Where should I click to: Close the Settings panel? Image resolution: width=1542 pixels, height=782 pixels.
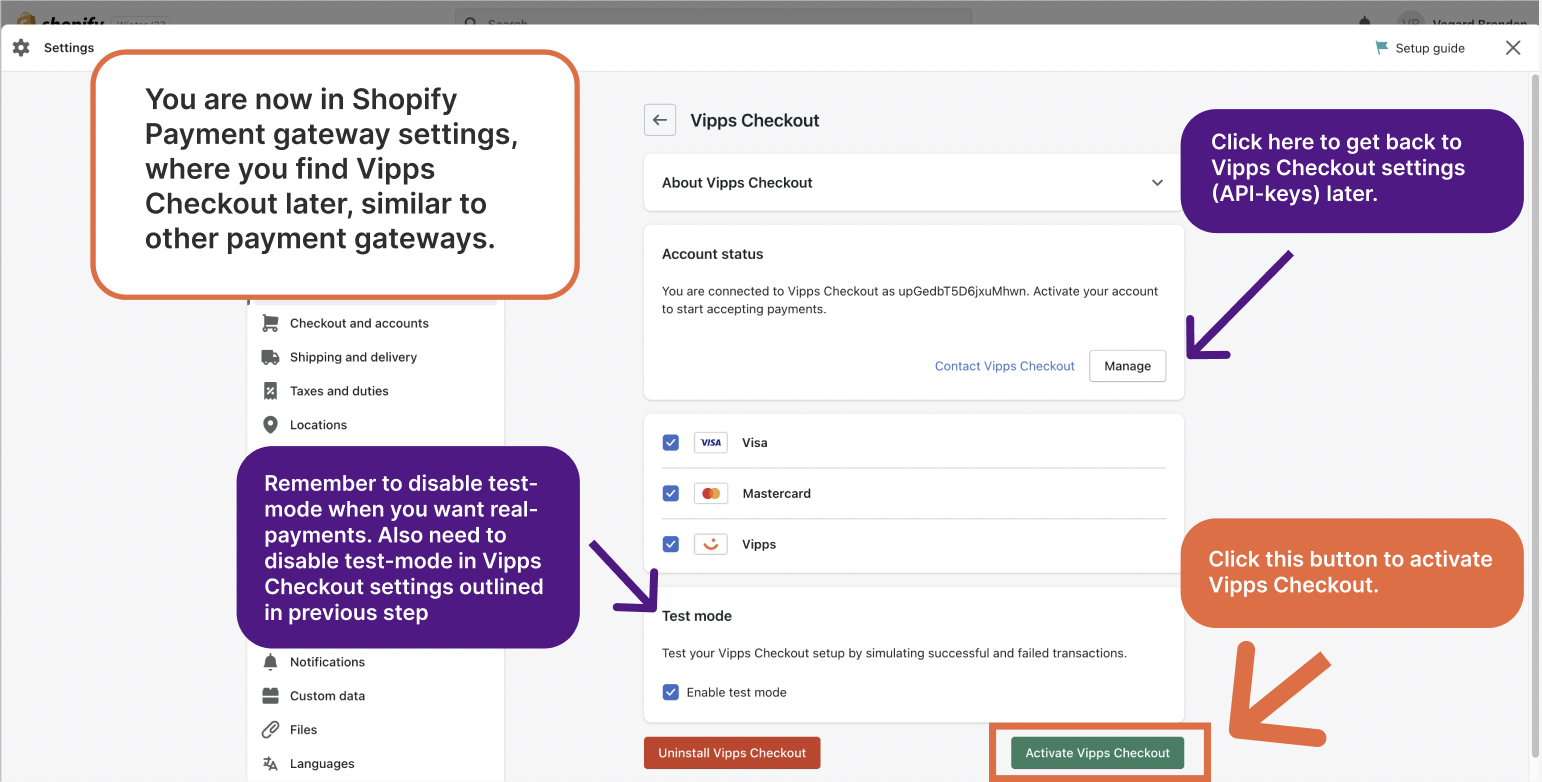1513,48
